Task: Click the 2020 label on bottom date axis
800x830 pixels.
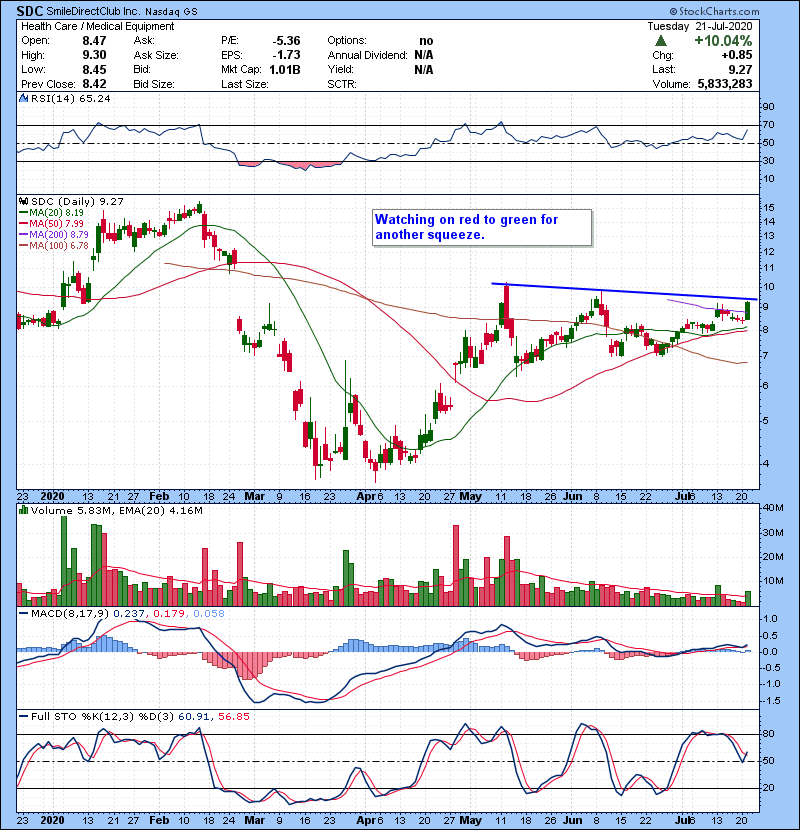Action: click(52, 820)
